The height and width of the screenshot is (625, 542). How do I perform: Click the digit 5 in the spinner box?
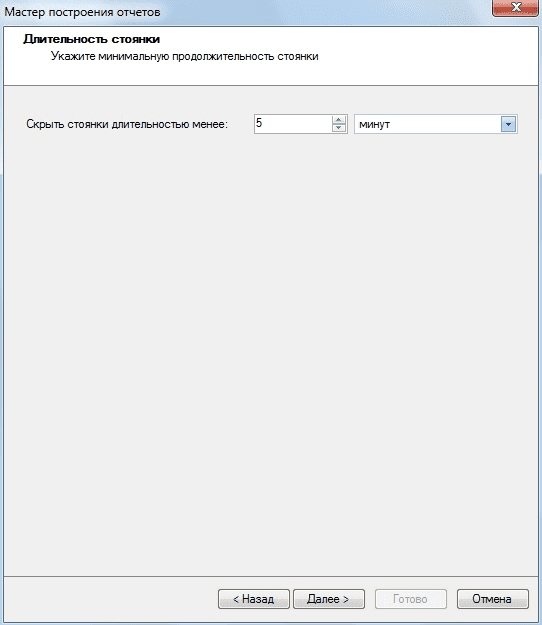click(259, 123)
